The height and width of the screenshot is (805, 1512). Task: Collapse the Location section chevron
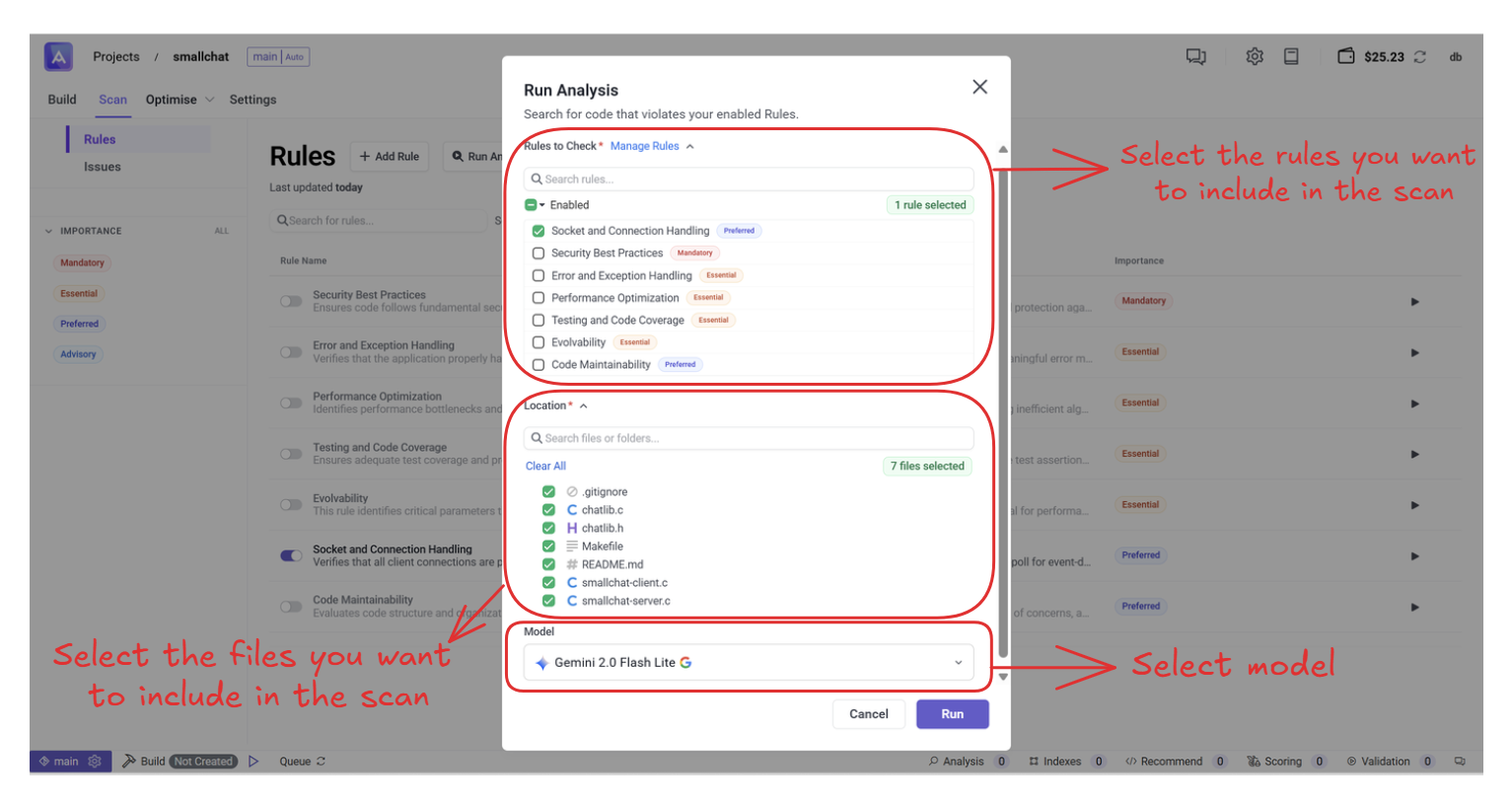point(584,406)
